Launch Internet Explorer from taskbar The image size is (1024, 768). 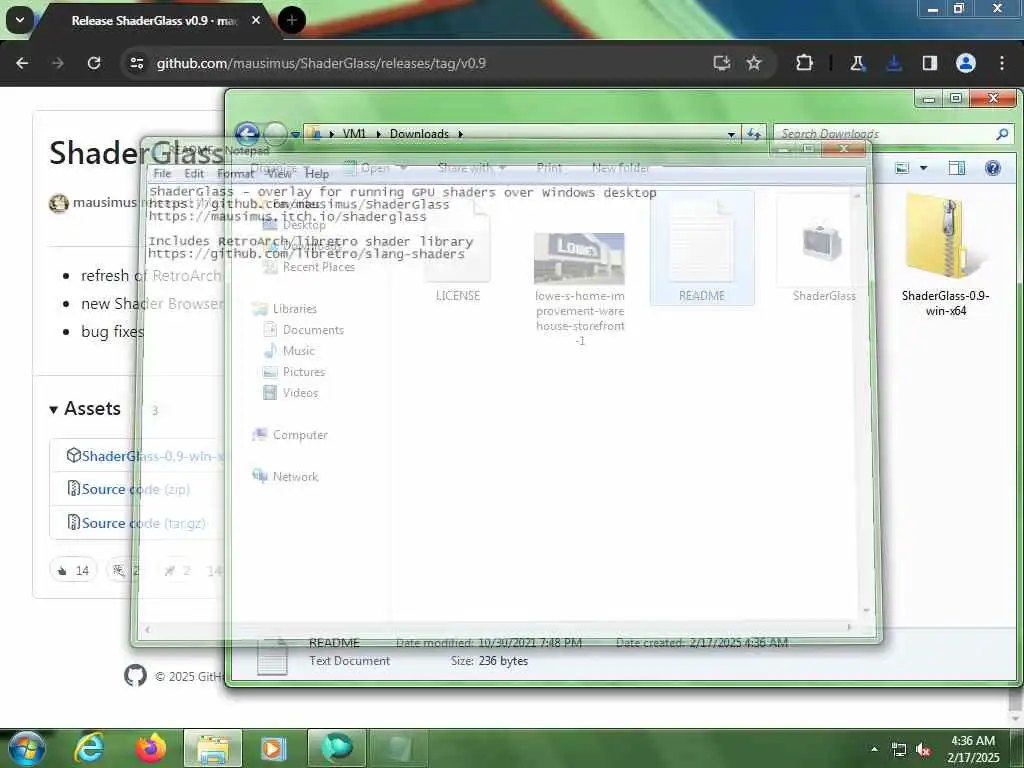point(89,748)
